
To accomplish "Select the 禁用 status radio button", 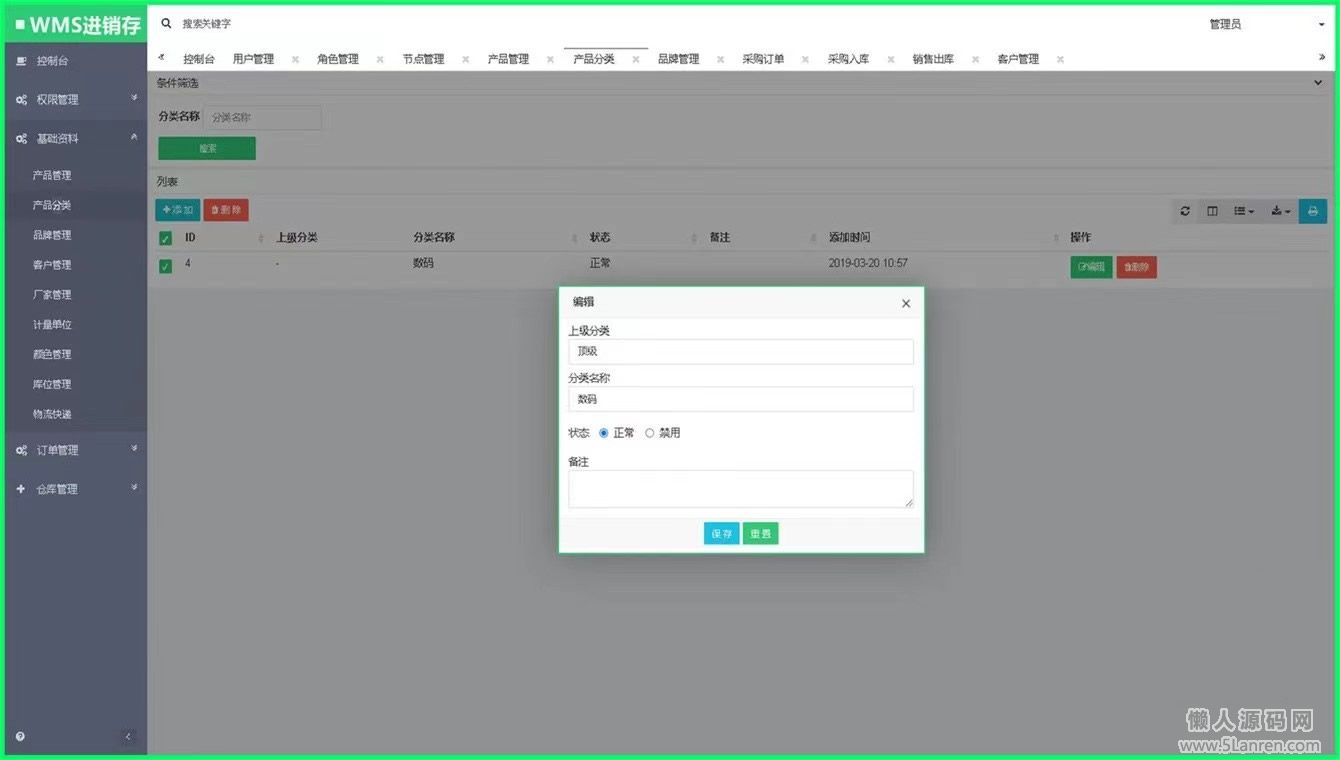I will [x=650, y=433].
